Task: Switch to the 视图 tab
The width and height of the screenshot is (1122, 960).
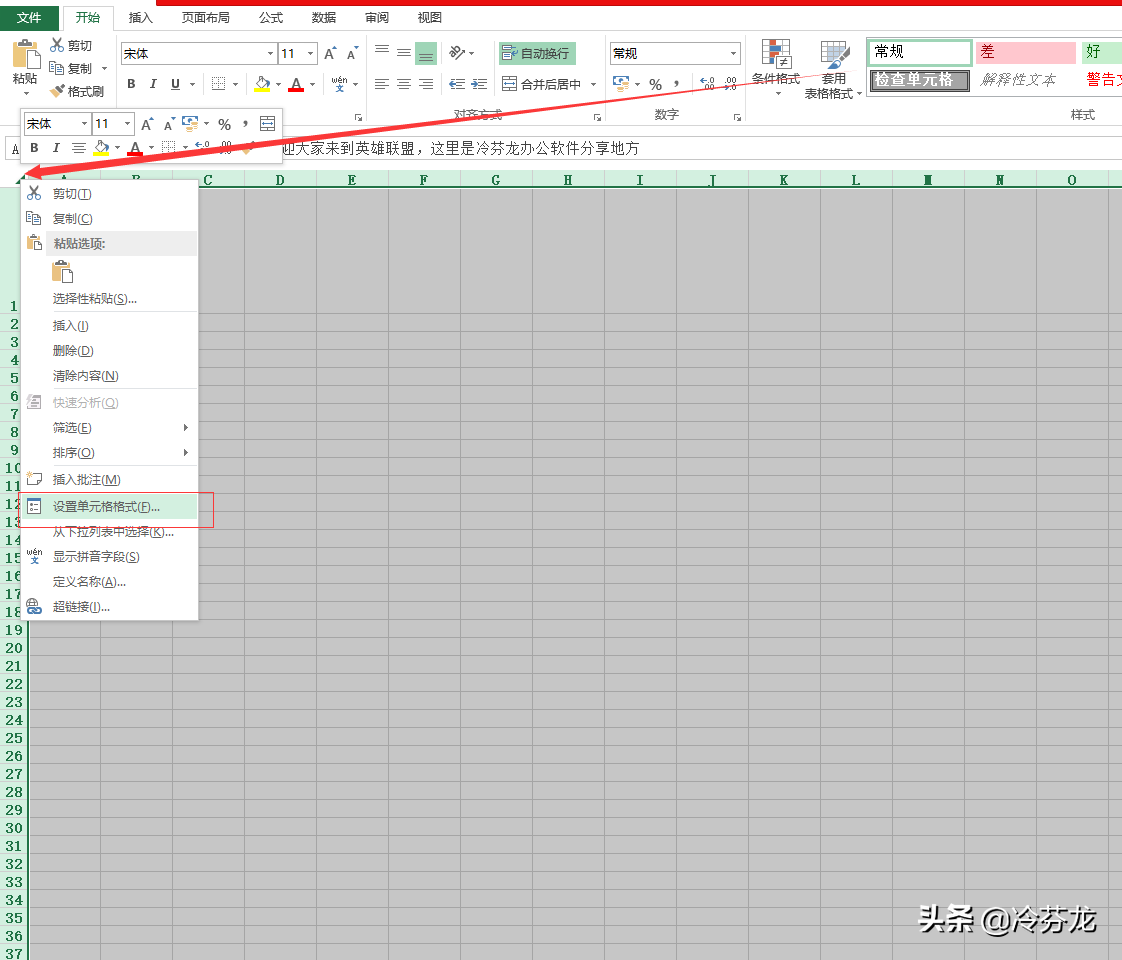Action: (x=429, y=17)
